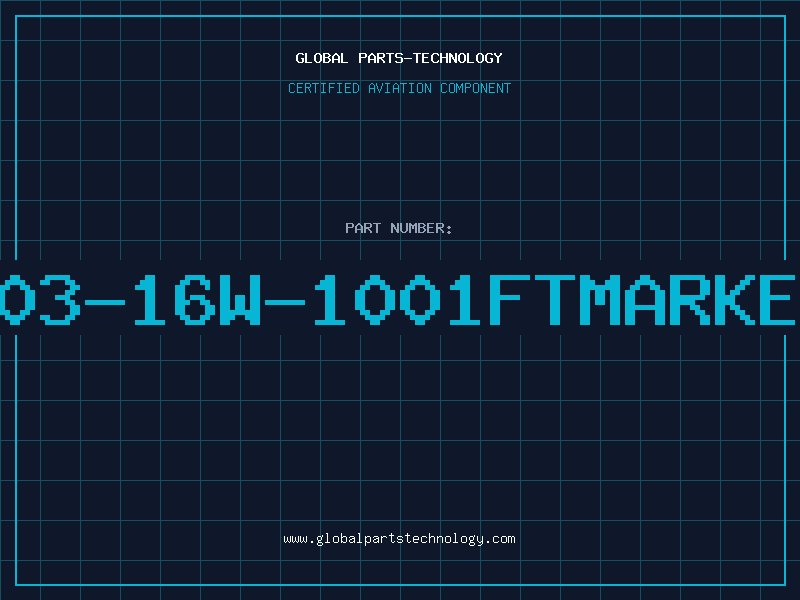Click the large 03-16W-1001FTMARKE part number
800x600 pixels.
point(398,299)
